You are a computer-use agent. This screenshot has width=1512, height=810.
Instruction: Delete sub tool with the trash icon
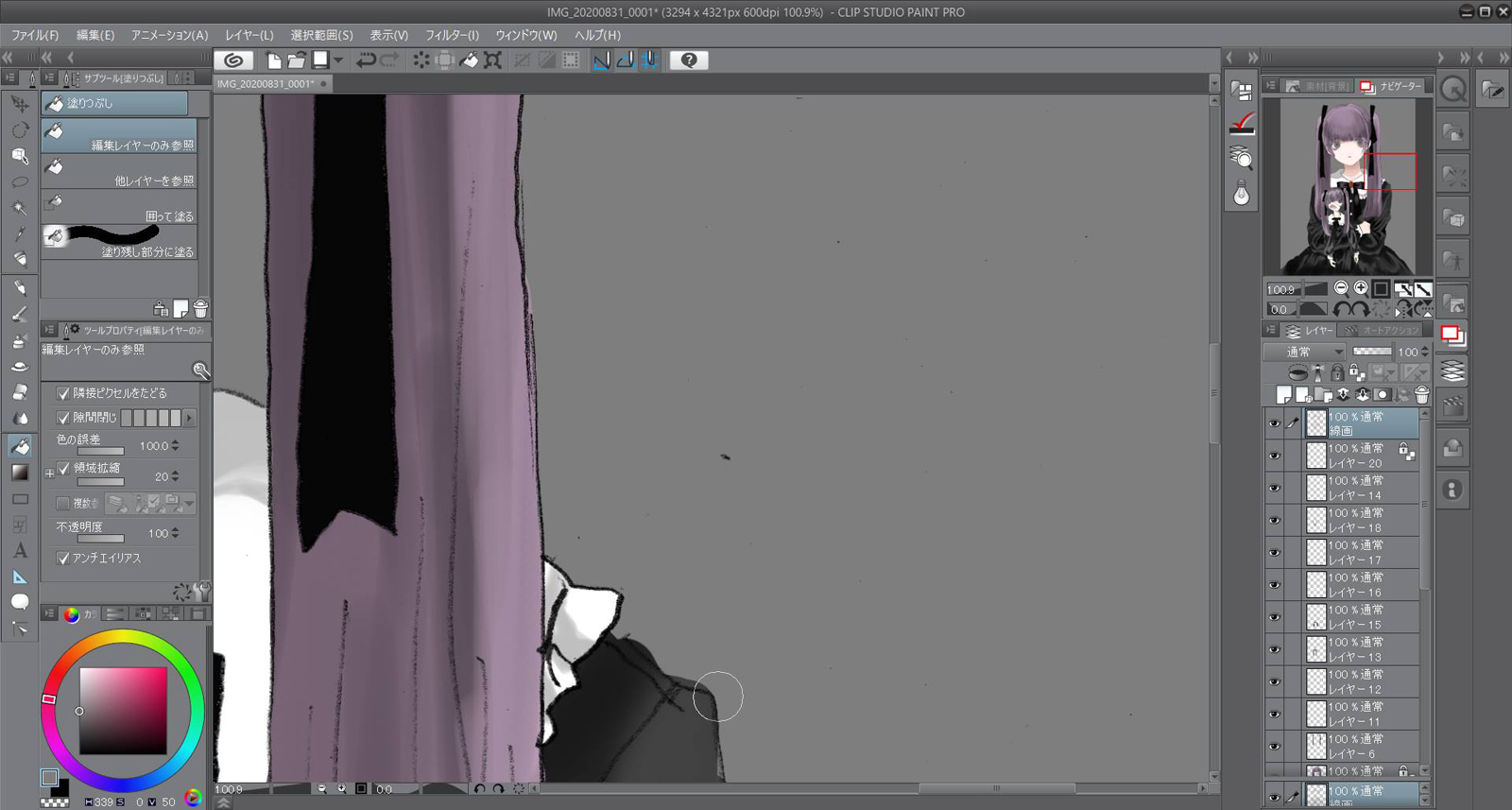pos(200,309)
